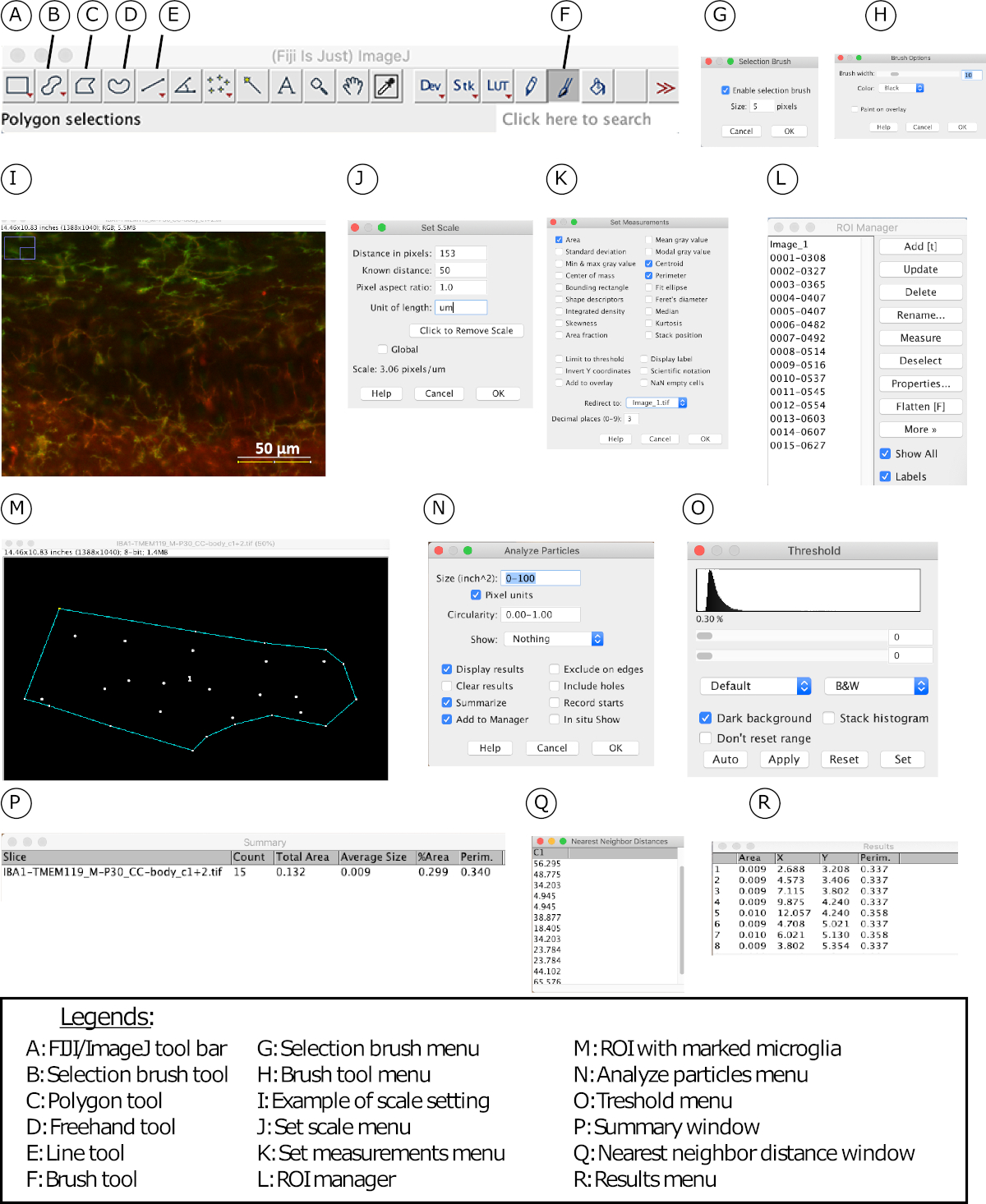
Task: Select the Magnifying glass tool
Action: 320,85
